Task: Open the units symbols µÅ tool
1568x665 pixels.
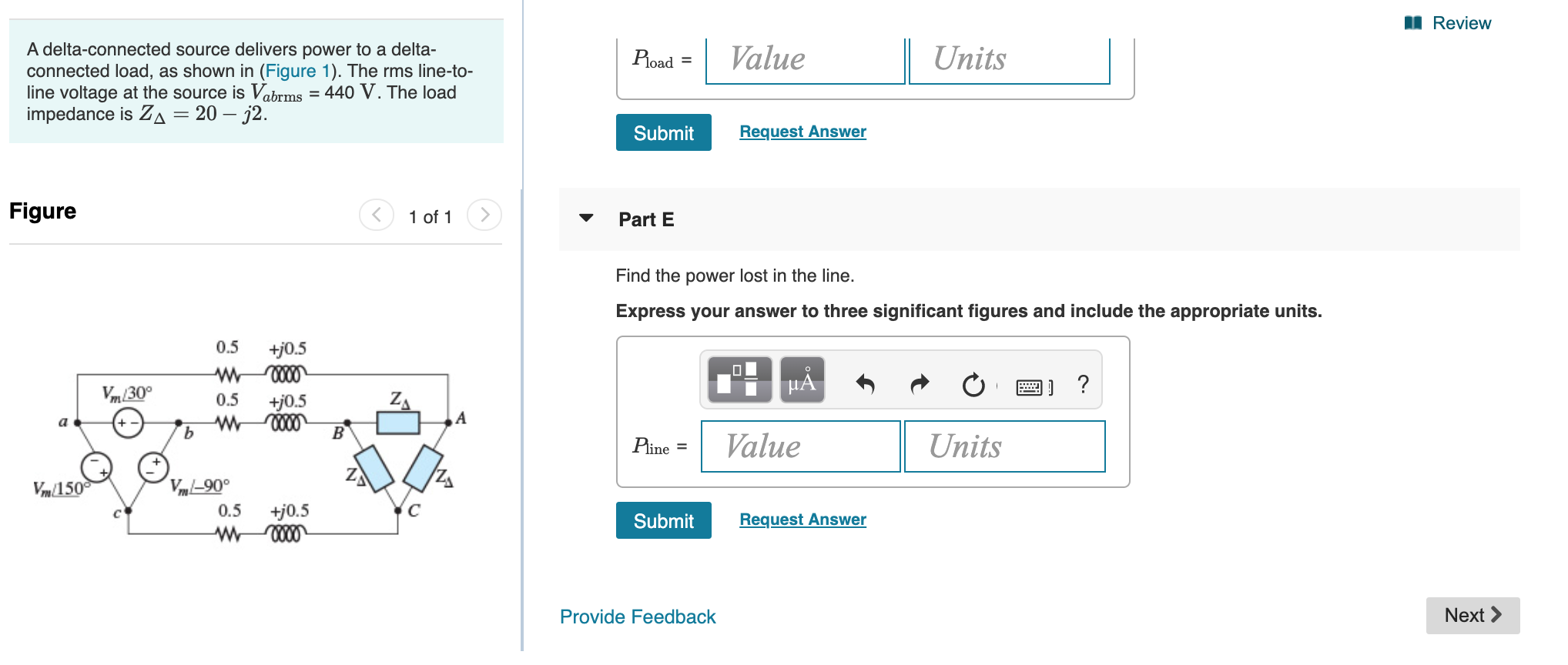Action: (802, 379)
